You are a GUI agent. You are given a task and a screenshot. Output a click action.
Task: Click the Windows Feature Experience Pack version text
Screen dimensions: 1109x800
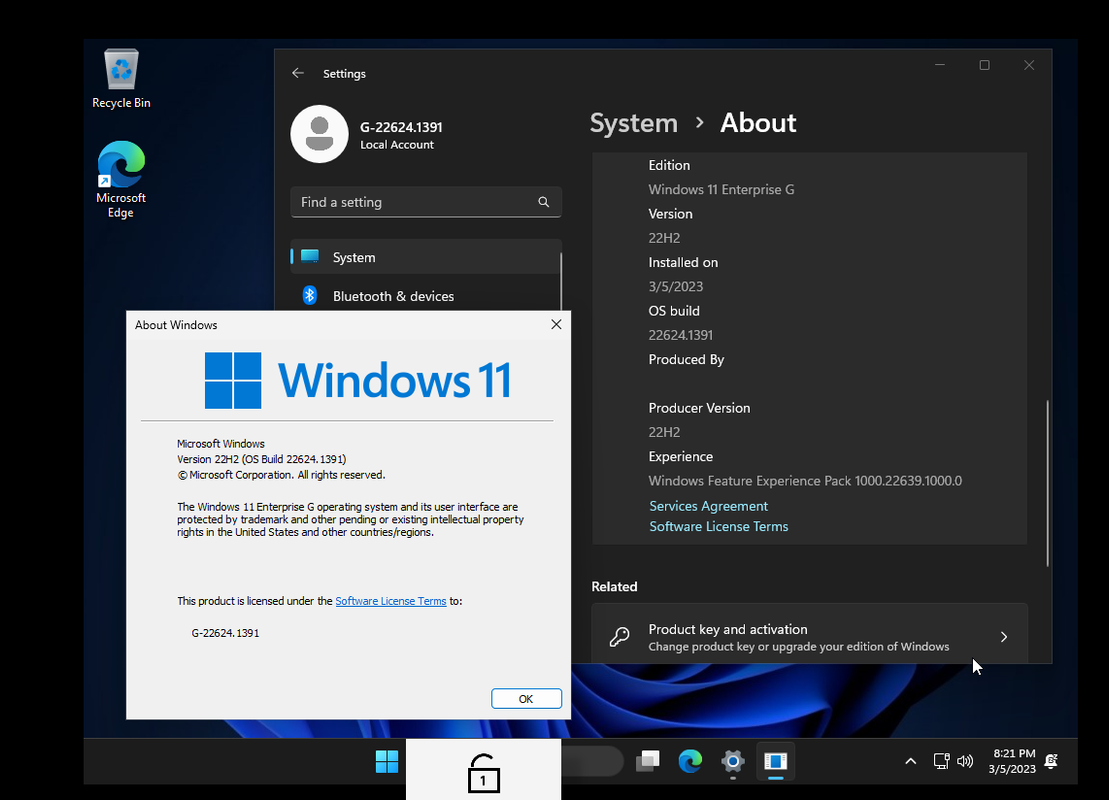tap(805, 481)
